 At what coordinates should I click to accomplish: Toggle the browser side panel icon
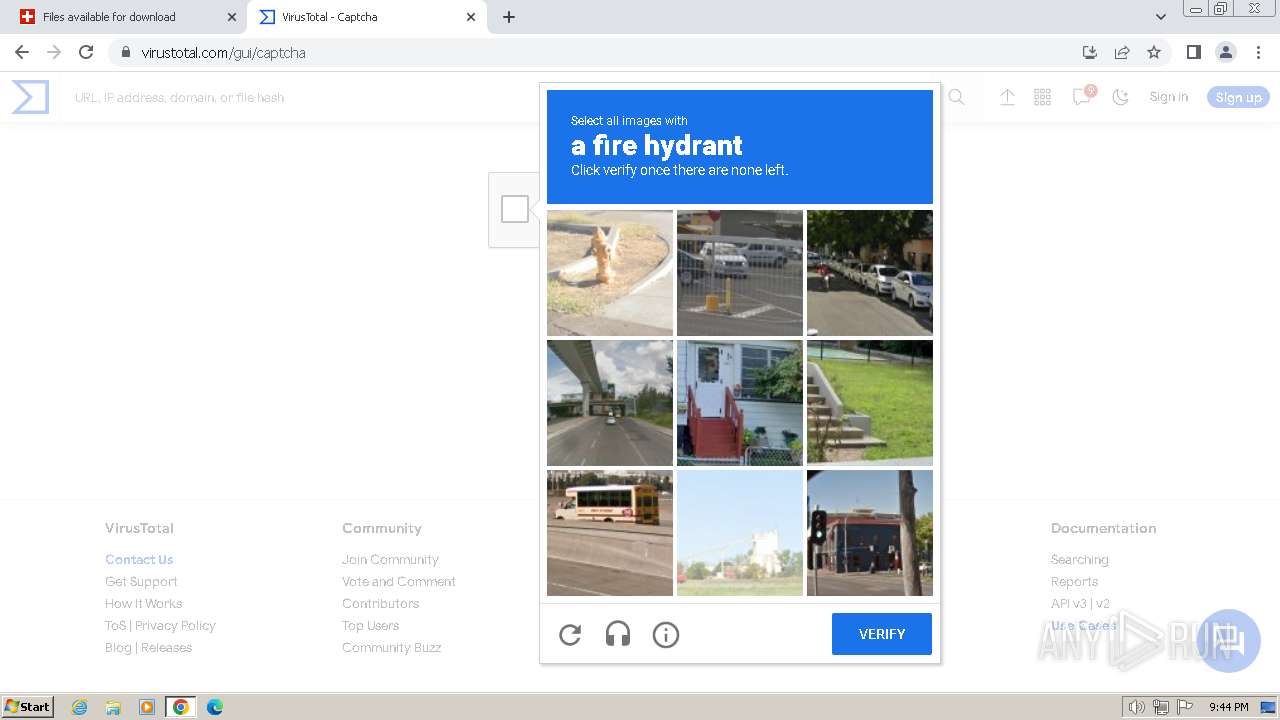point(1193,52)
